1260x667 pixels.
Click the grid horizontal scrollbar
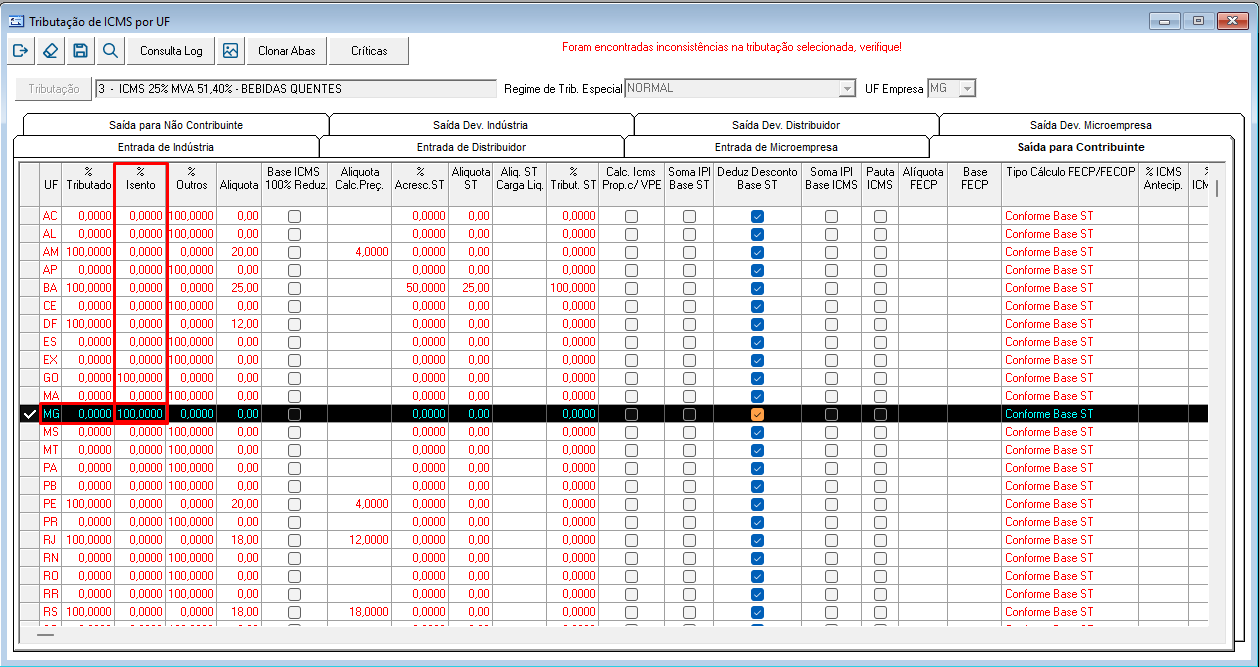point(47,634)
